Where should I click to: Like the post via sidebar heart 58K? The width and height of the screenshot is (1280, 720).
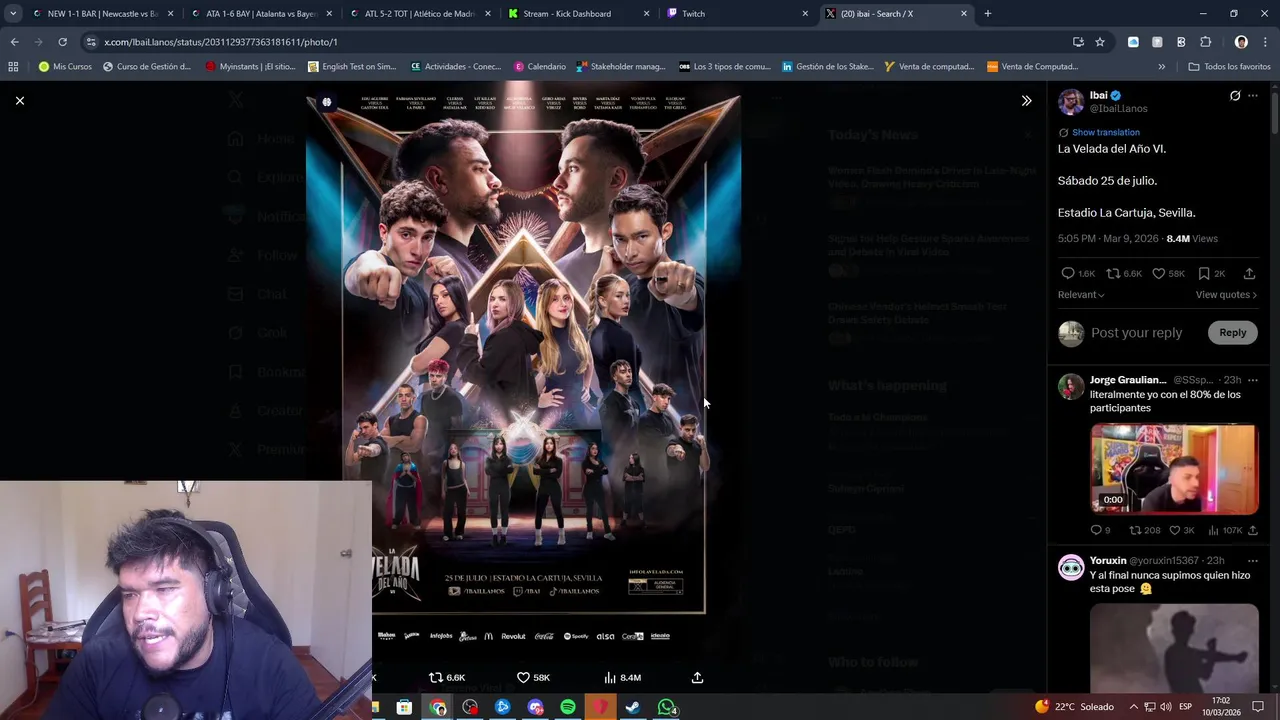pyautogui.click(x=1168, y=273)
